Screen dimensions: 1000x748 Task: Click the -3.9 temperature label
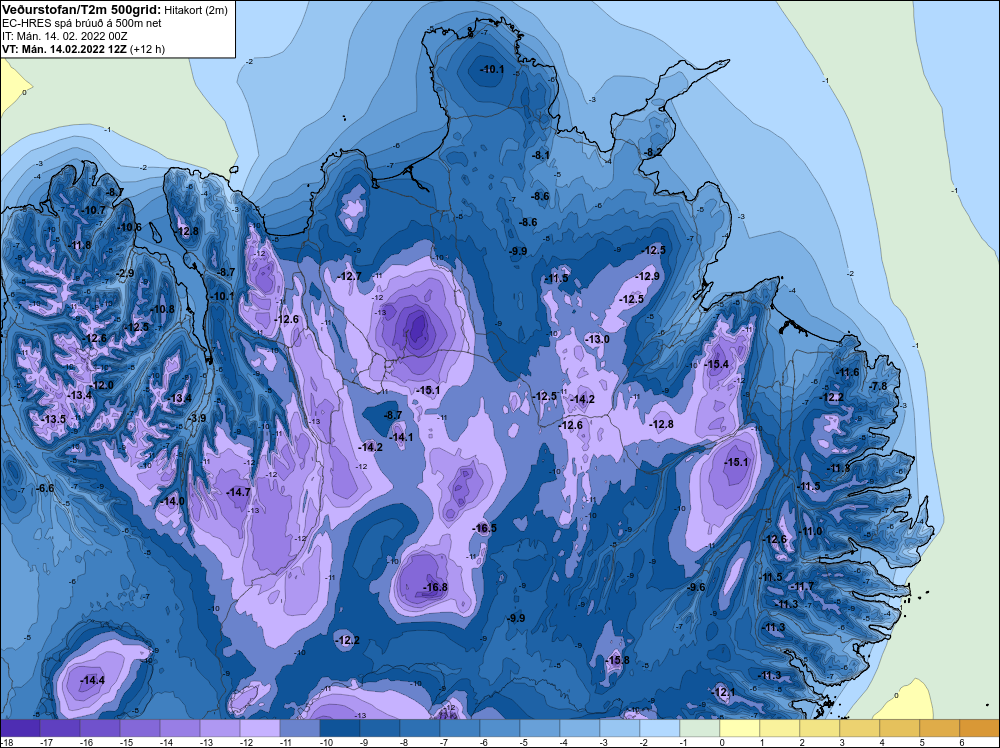pyautogui.click(x=198, y=418)
